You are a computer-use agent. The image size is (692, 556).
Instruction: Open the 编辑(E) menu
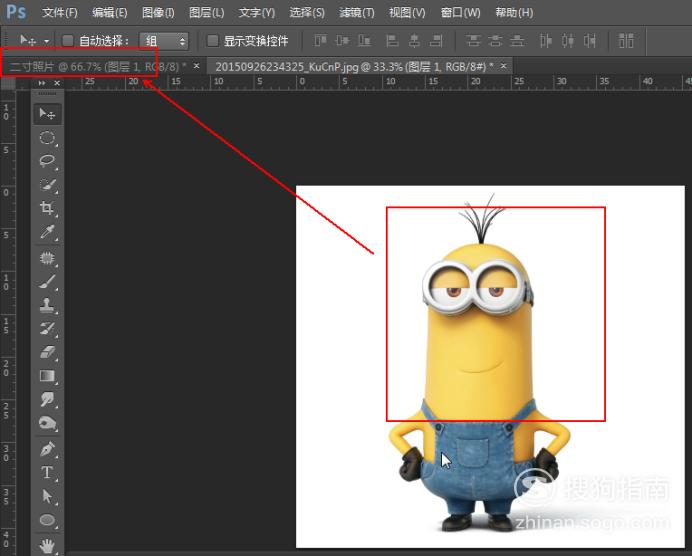click(x=109, y=12)
